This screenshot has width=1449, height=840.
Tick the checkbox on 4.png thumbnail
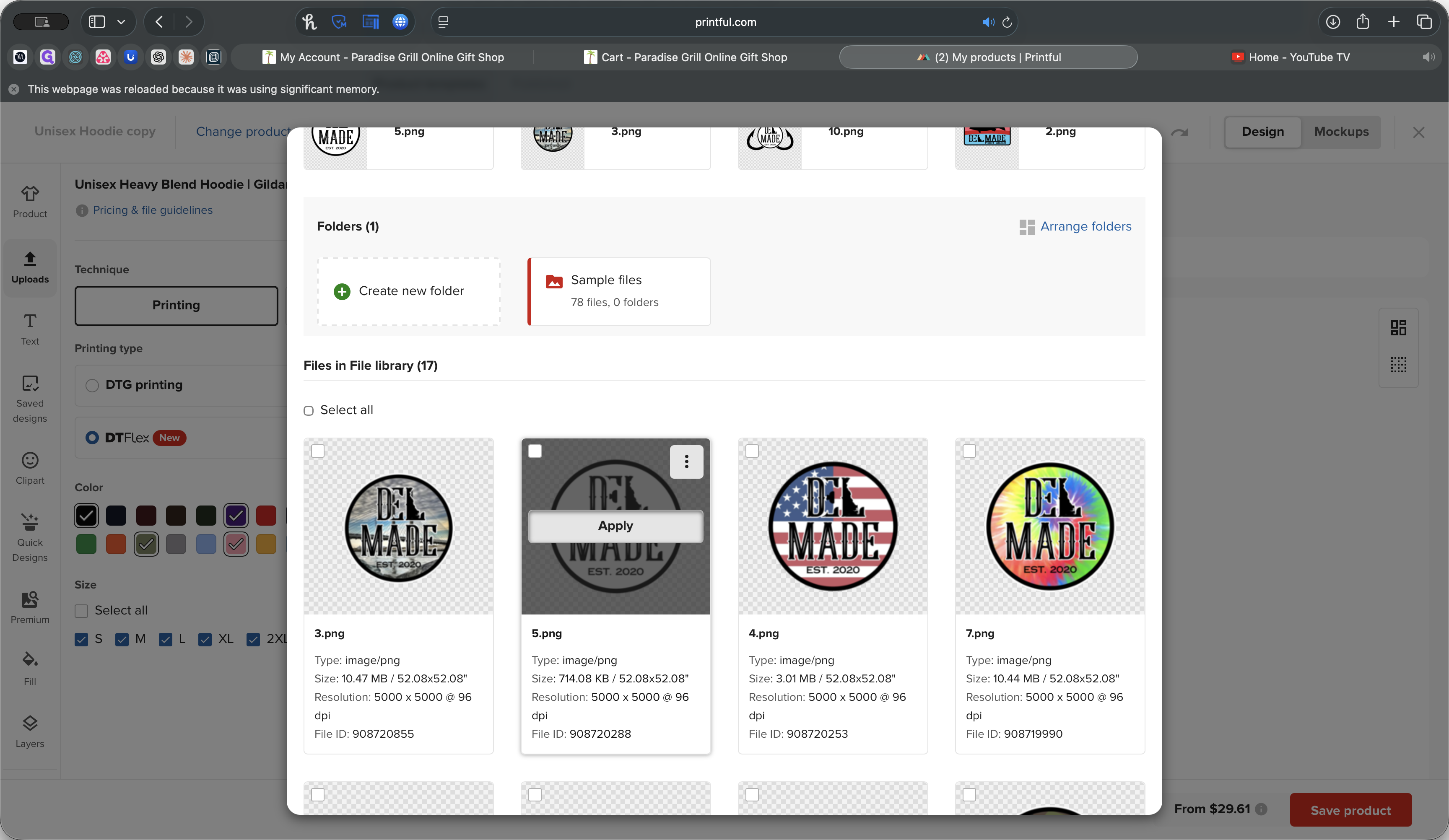pos(752,451)
